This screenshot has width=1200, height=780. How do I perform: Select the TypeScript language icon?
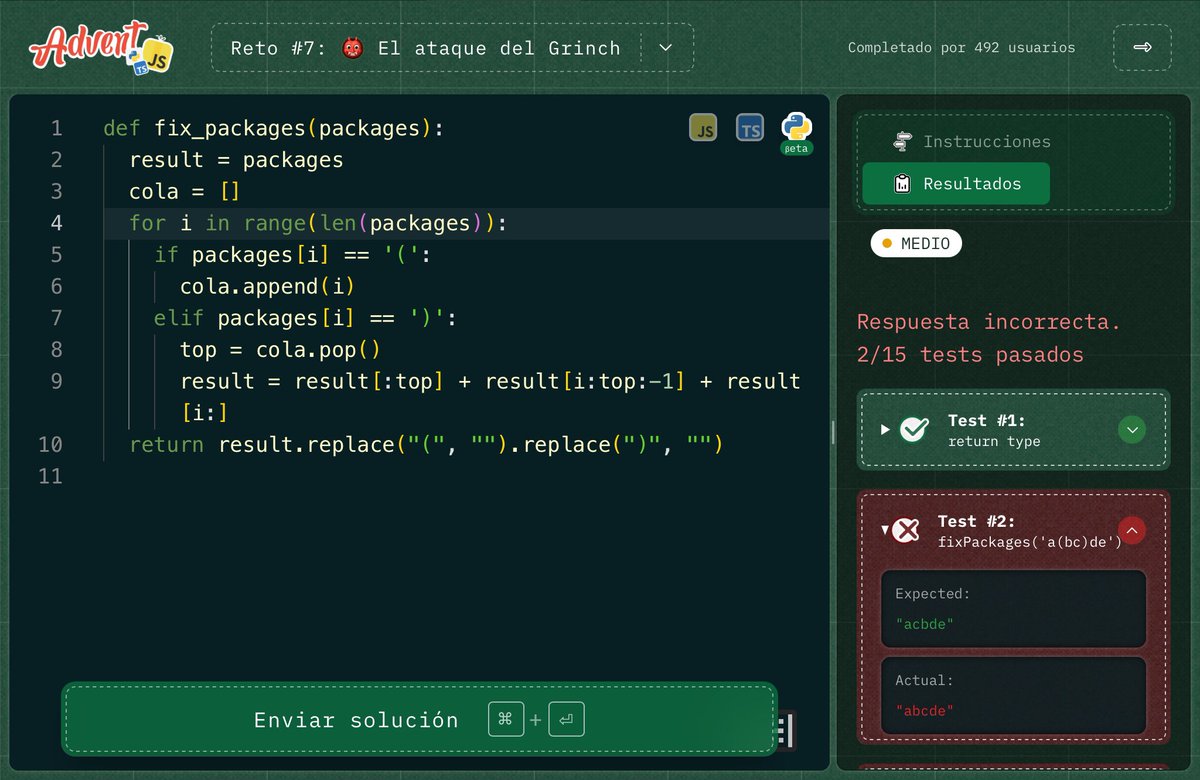click(x=749, y=127)
